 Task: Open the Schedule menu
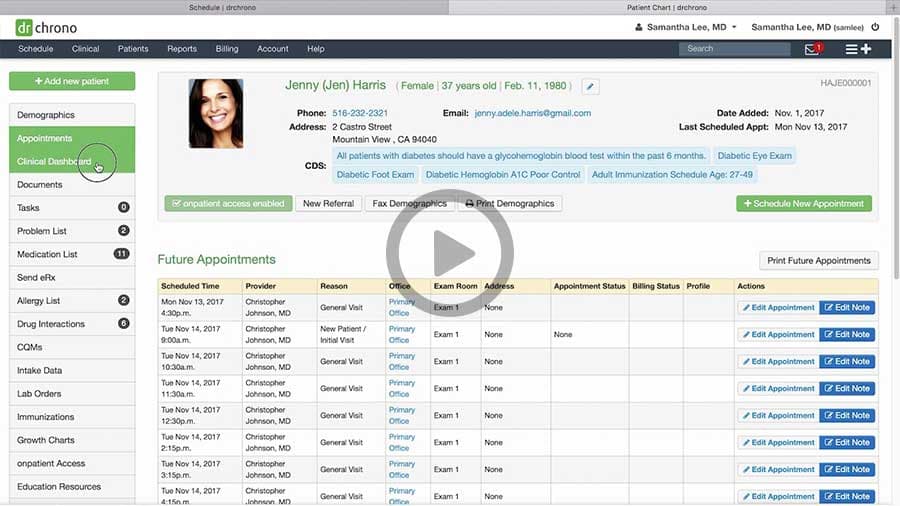point(36,49)
